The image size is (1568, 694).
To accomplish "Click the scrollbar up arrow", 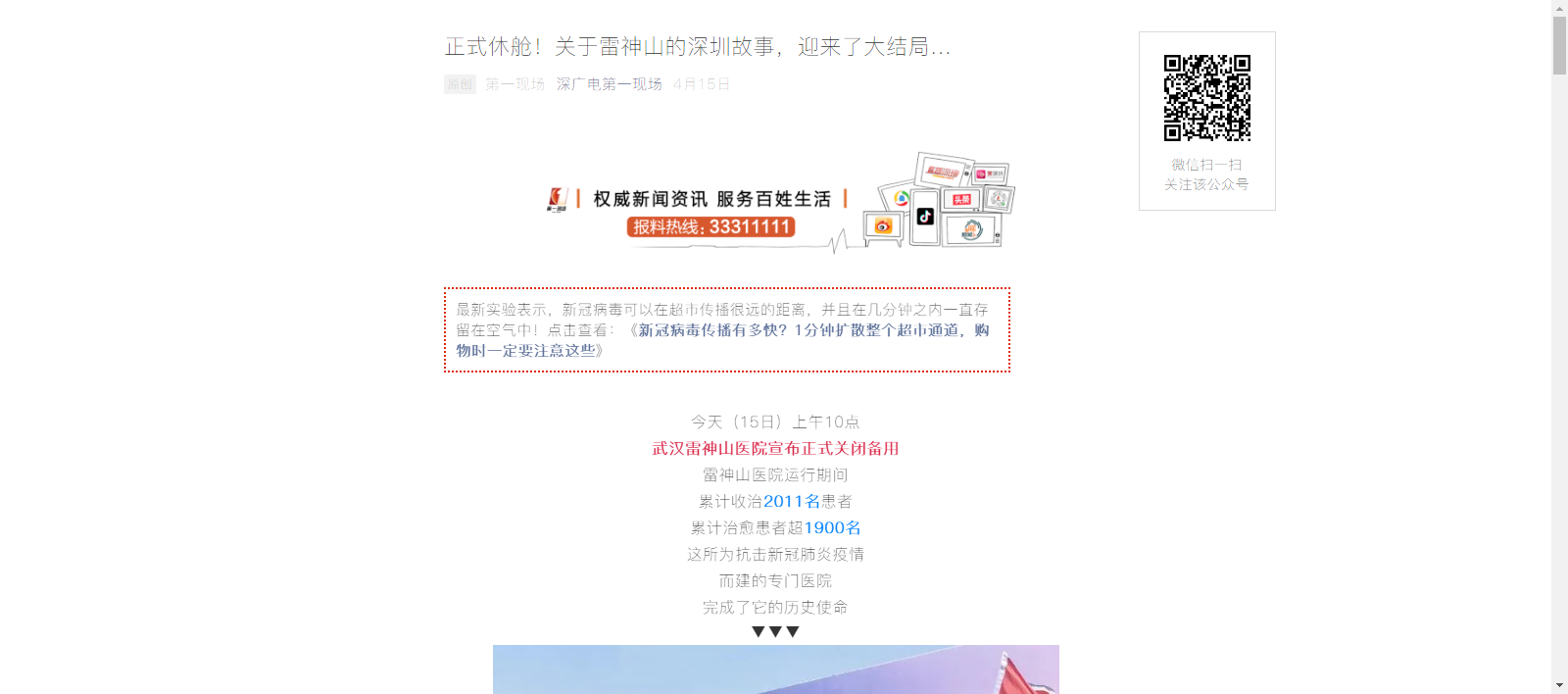I will [x=1559, y=8].
